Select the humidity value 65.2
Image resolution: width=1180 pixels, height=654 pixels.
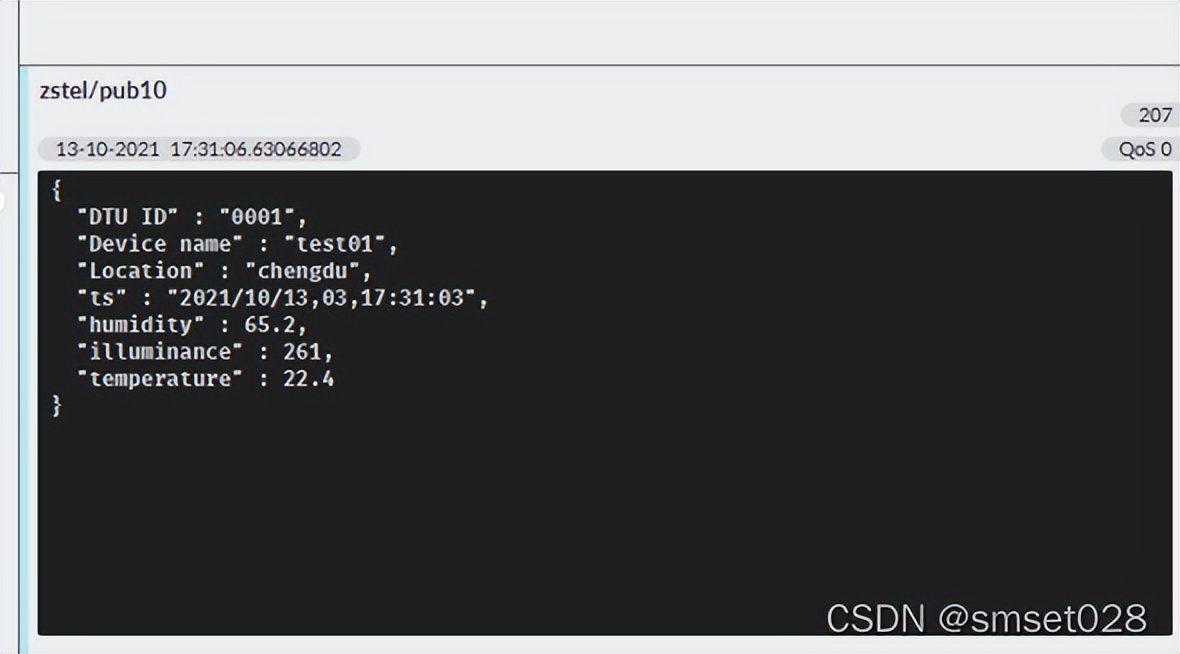tap(270, 325)
